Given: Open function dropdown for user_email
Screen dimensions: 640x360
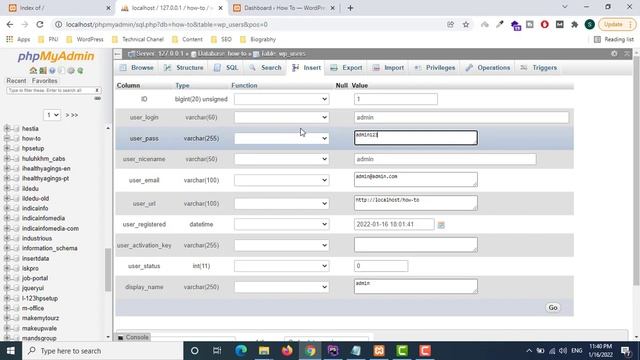Looking at the screenshot, I should click(282, 180).
